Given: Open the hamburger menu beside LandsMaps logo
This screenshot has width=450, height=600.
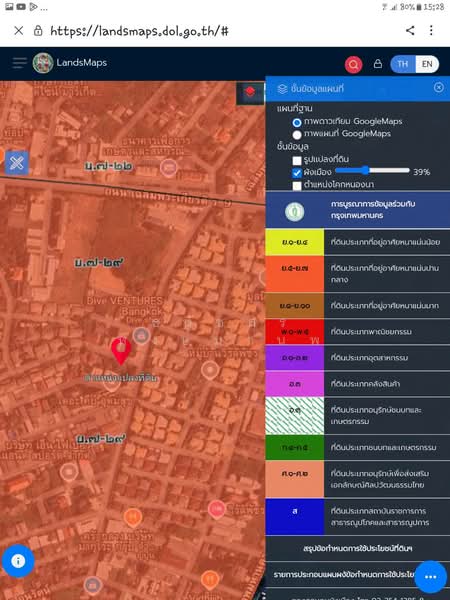Looking at the screenshot, I should point(19,63).
